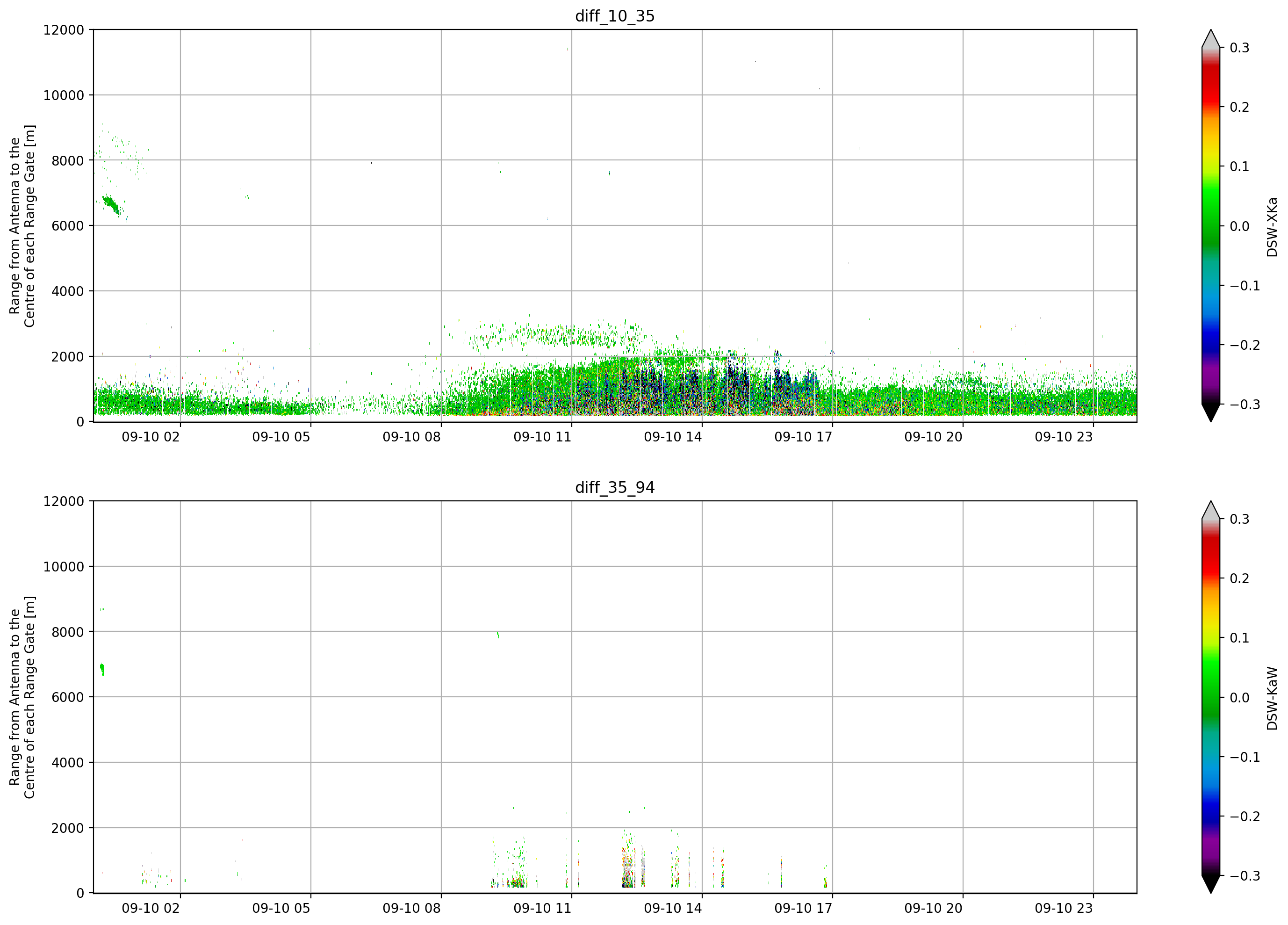Click the 0.3 tick on DSW-KaW colorbar
The image size is (1288, 925).
point(1240,519)
